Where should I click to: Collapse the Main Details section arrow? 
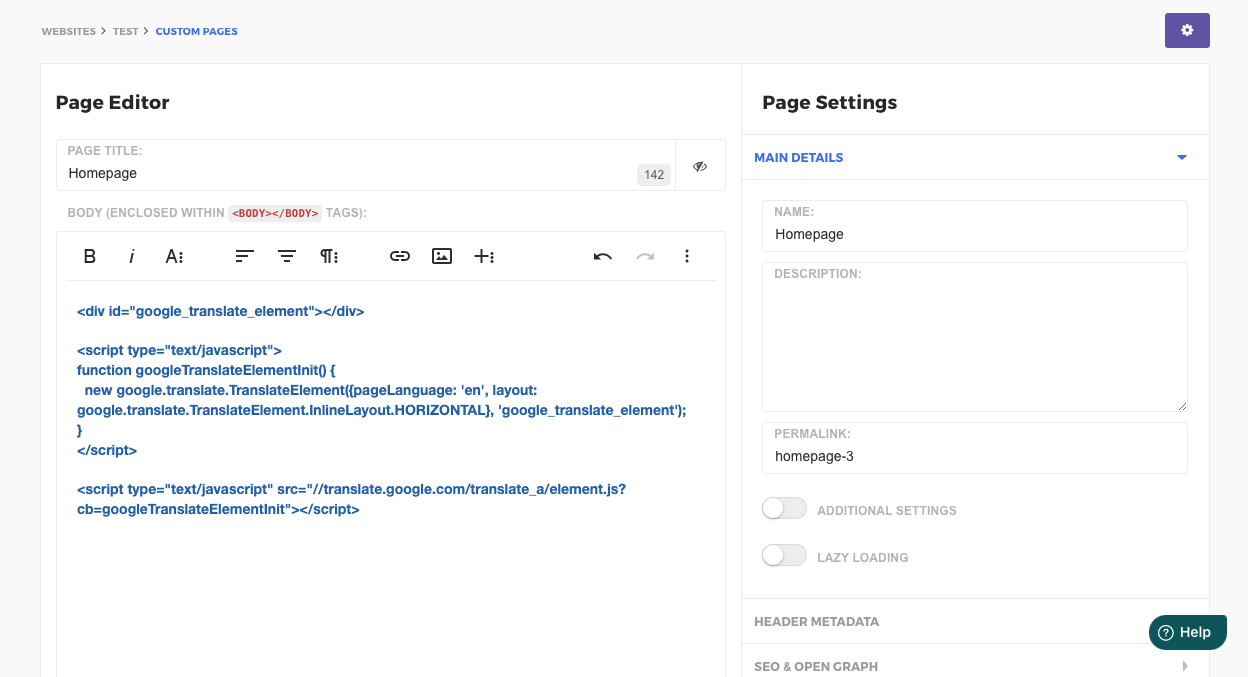coord(1182,158)
